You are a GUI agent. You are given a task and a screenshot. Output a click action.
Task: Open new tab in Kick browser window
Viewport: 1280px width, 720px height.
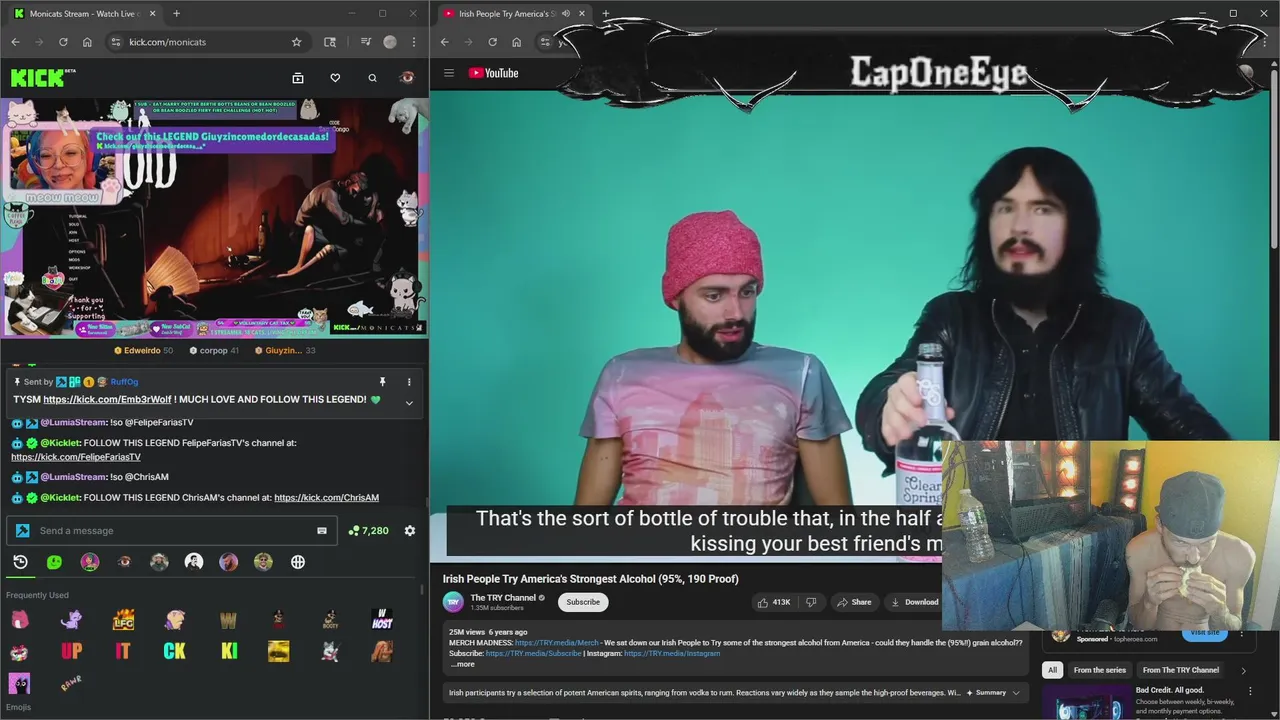coord(176,14)
